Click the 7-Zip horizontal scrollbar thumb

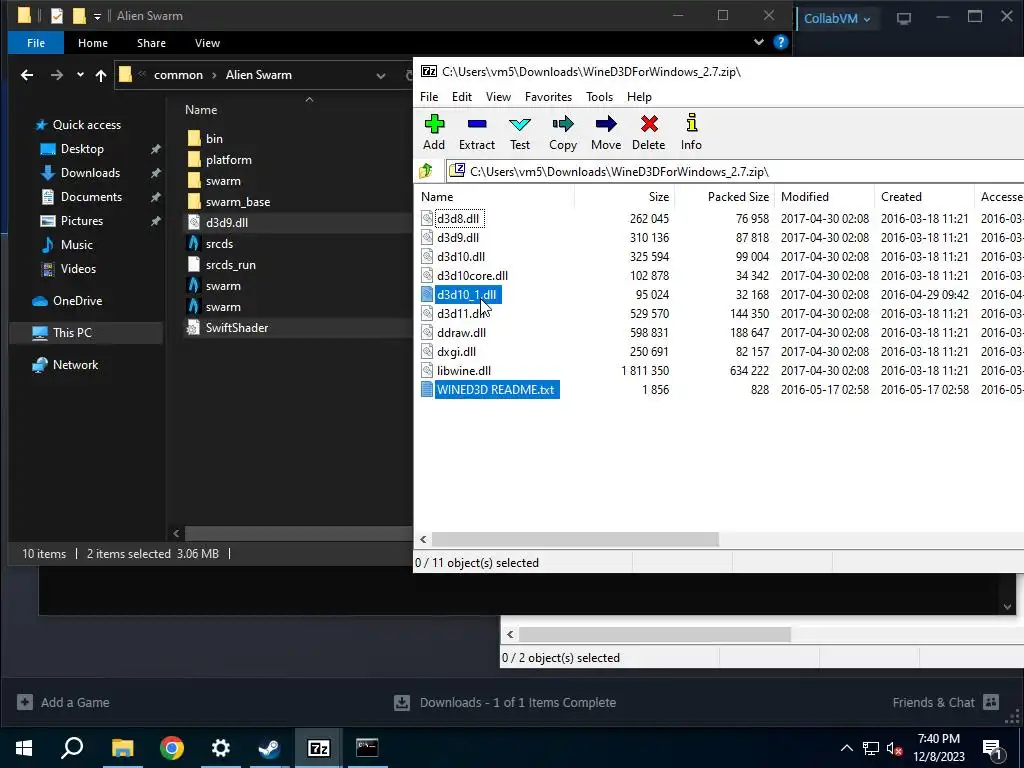[x=575, y=539]
